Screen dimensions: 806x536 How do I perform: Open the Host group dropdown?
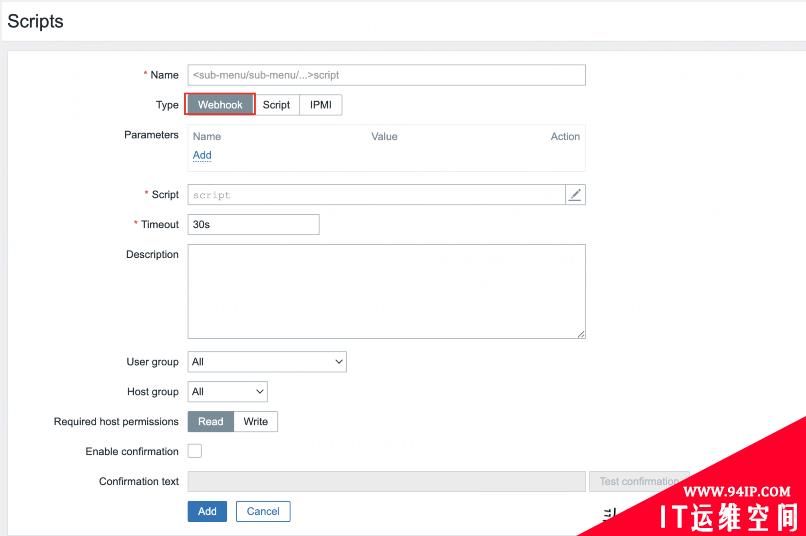[x=227, y=392]
